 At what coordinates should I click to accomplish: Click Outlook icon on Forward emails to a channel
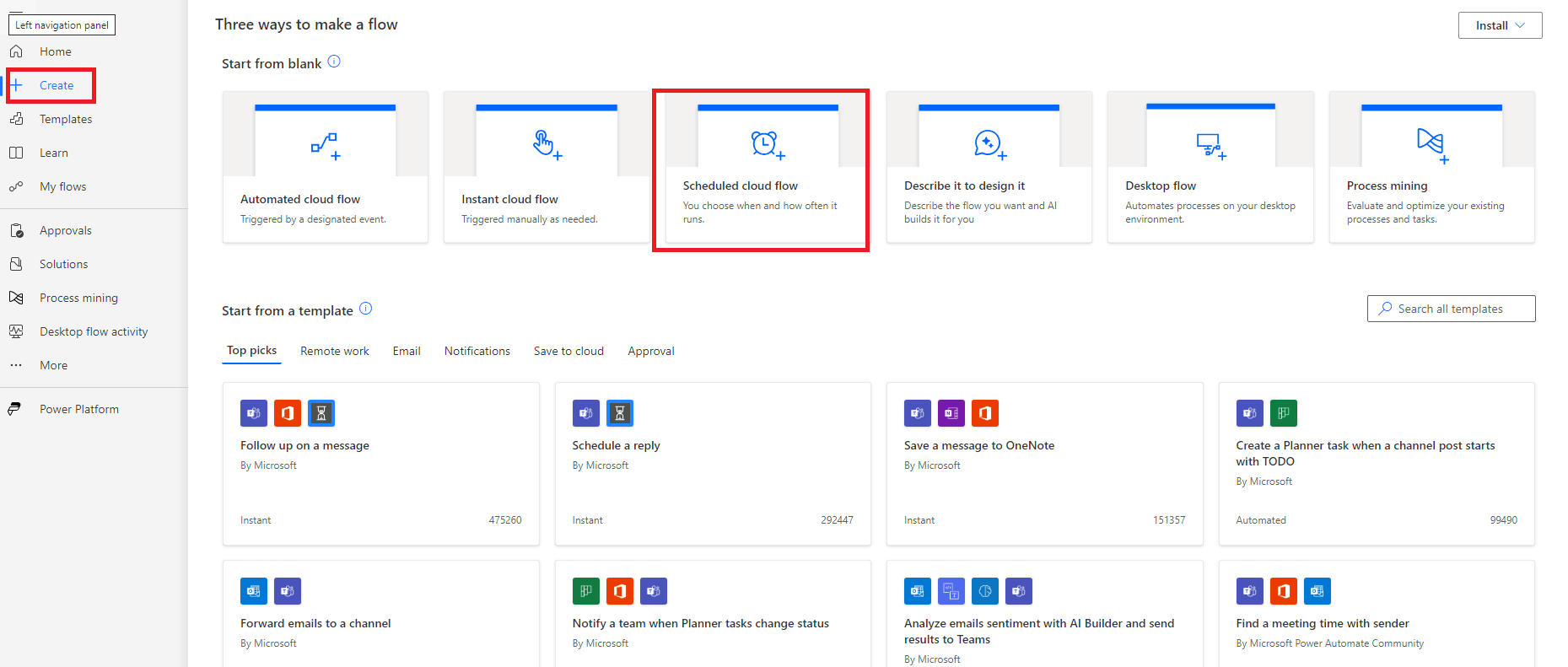[x=254, y=591]
